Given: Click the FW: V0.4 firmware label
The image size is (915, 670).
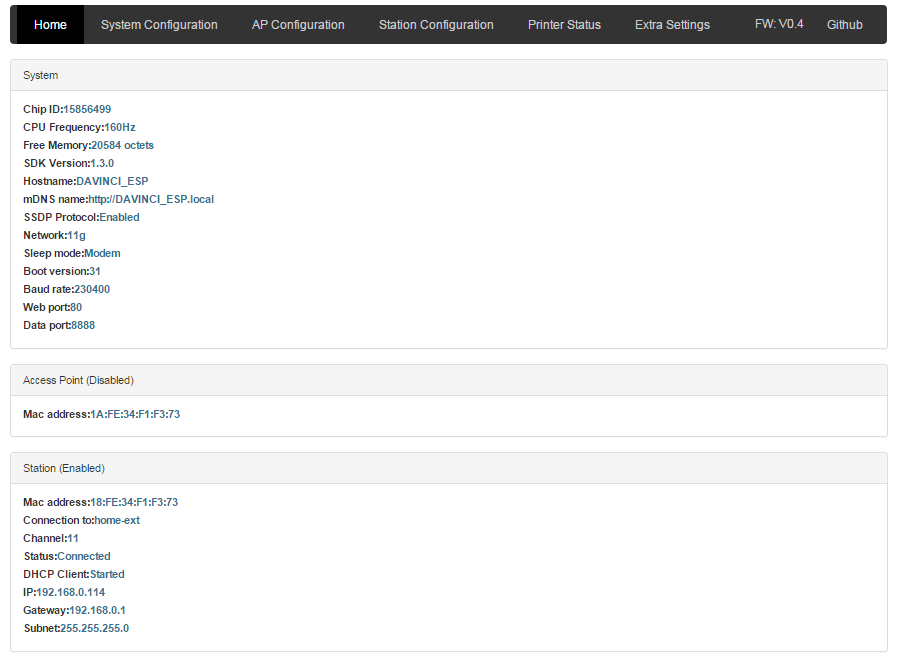Looking at the screenshot, I should click(x=779, y=23).
